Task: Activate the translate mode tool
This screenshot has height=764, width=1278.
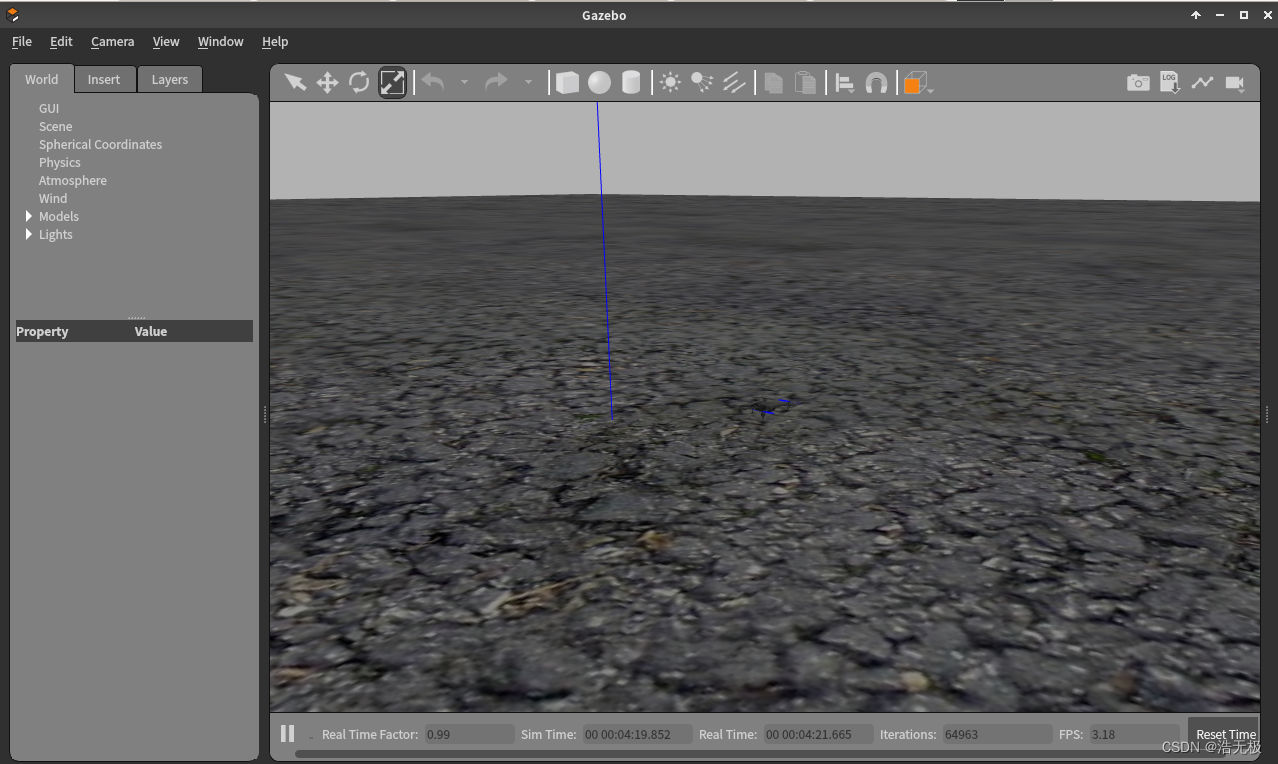Action: (x=327, y=82)
